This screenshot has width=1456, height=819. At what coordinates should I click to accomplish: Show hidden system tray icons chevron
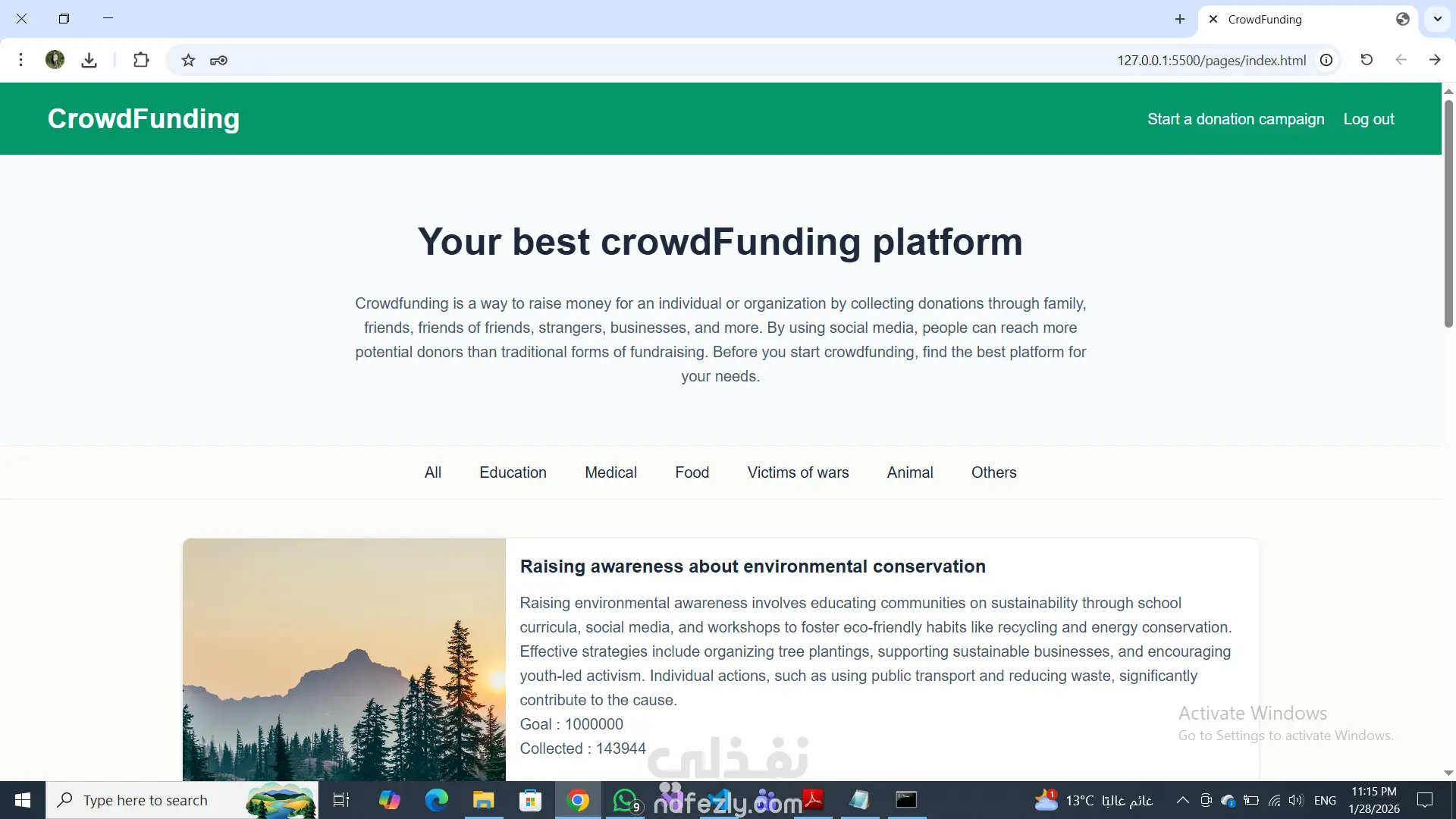click(1182, 800)
